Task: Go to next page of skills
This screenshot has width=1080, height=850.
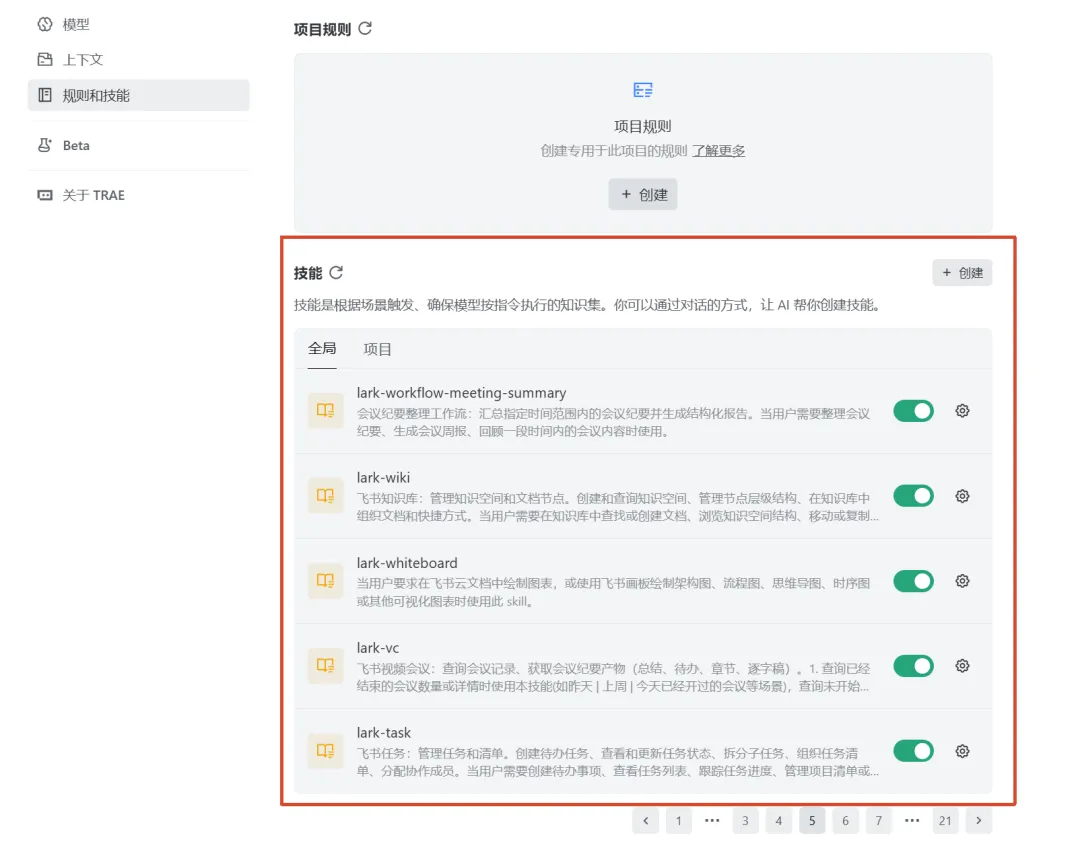Action: pos(979,821)
